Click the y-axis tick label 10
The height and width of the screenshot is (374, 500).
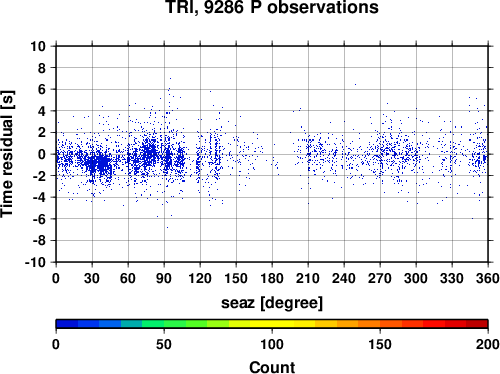coord(38,46)
